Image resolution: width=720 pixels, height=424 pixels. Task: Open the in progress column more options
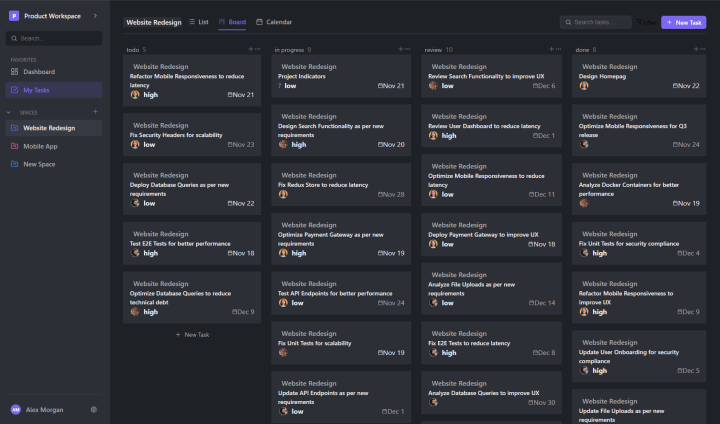[406, 49]
